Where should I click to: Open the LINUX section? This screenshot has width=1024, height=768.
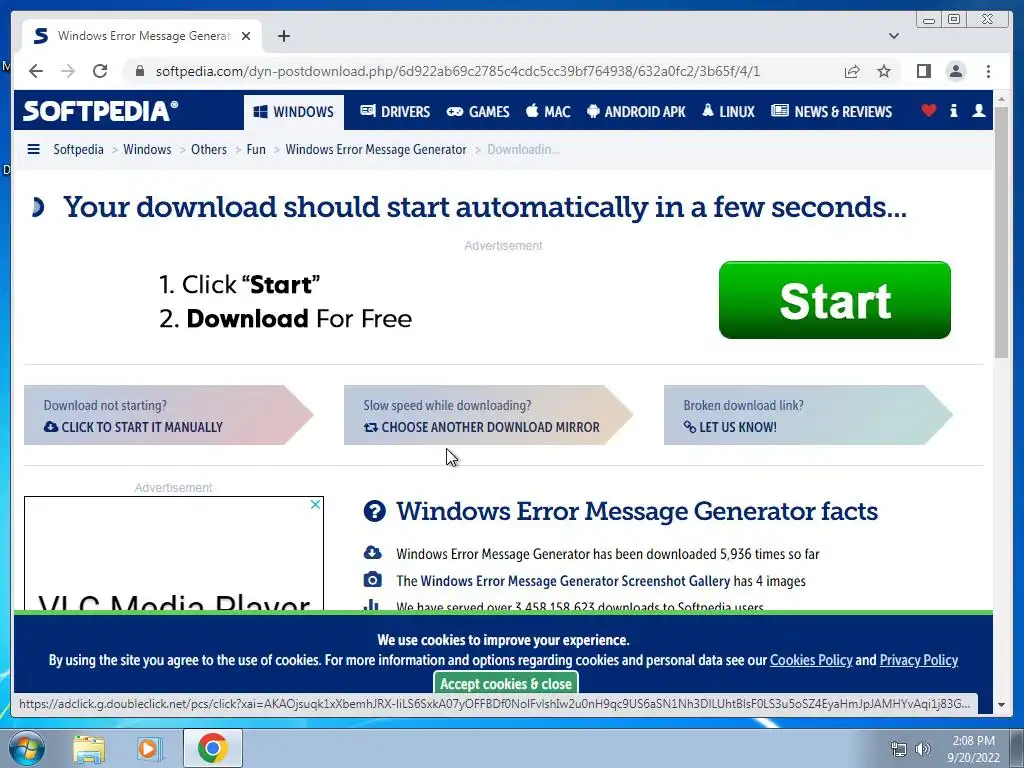(728, 112)
